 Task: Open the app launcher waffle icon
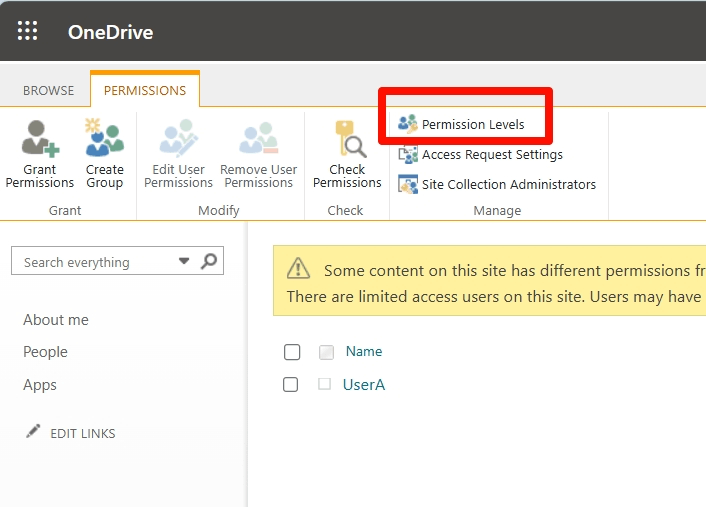tap(27, 31)
